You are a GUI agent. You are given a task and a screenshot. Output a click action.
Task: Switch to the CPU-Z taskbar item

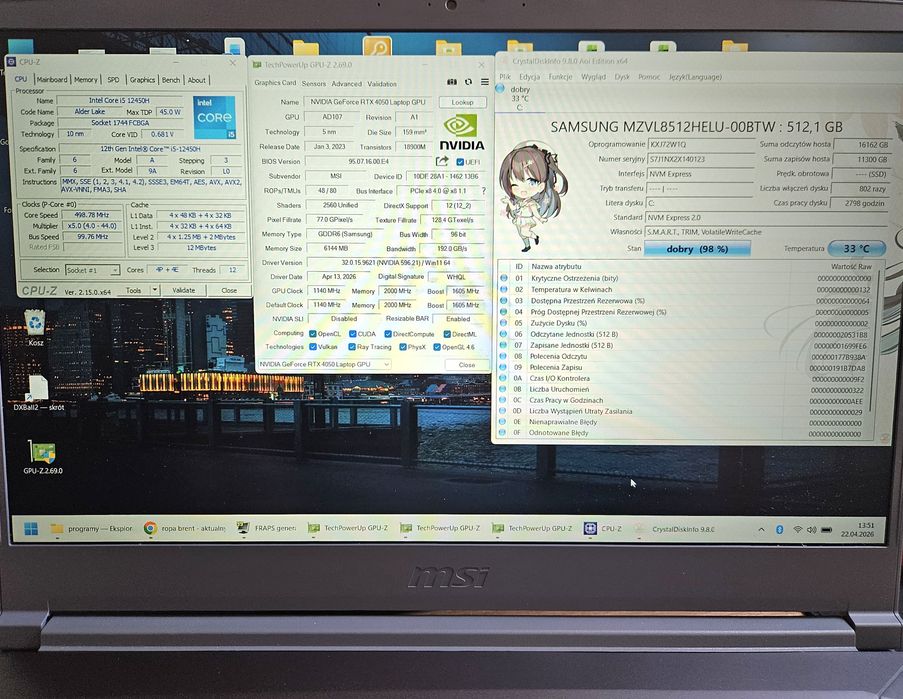[x=603, y=528]
